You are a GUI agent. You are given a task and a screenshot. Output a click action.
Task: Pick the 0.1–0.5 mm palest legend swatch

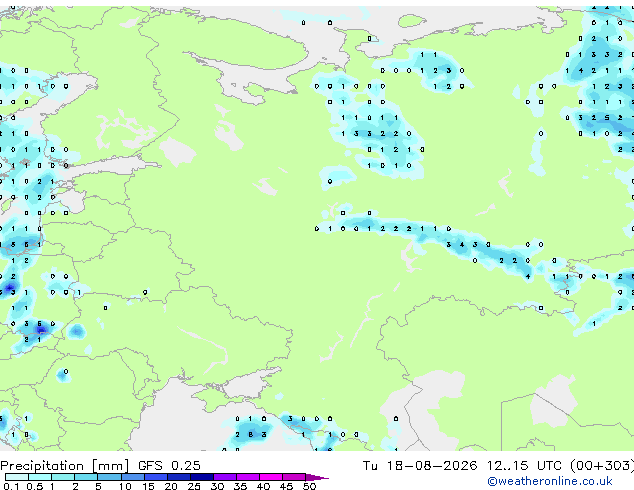[17, 477]
